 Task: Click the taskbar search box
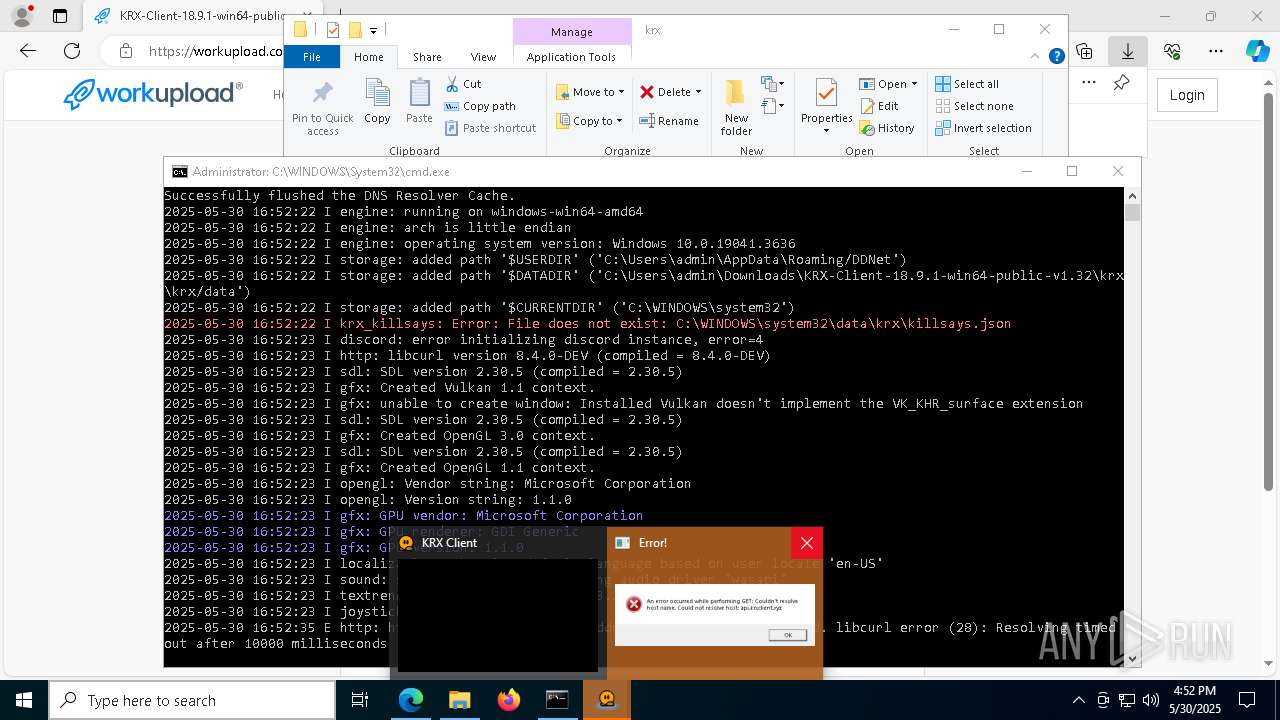192,700
